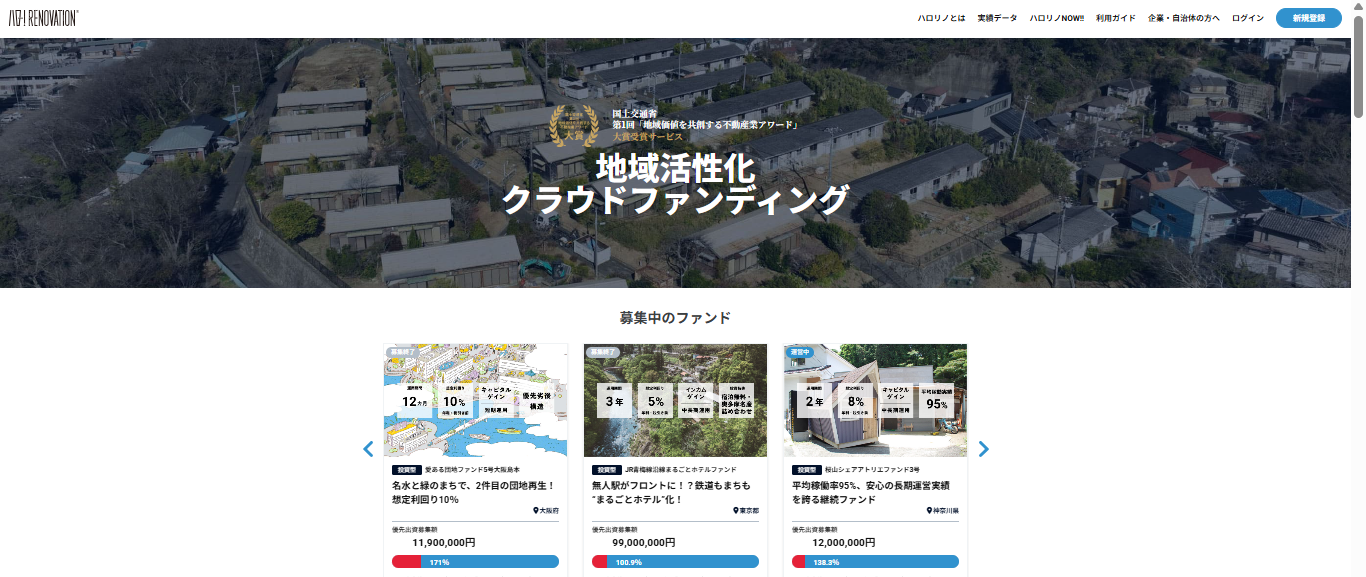Open ハロリノとは menu item
Screen dimensions: 1366x577
941,18
